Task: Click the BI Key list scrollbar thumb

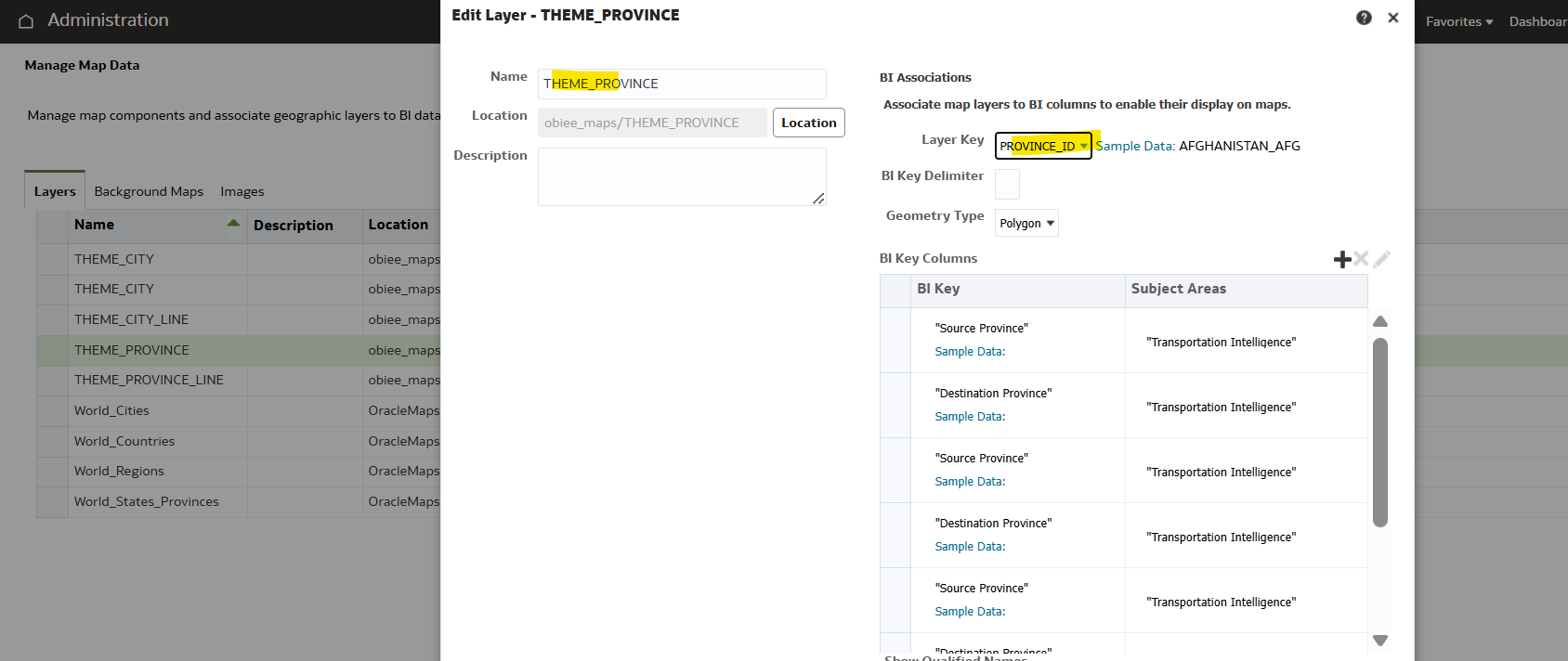Action: 1380,433
